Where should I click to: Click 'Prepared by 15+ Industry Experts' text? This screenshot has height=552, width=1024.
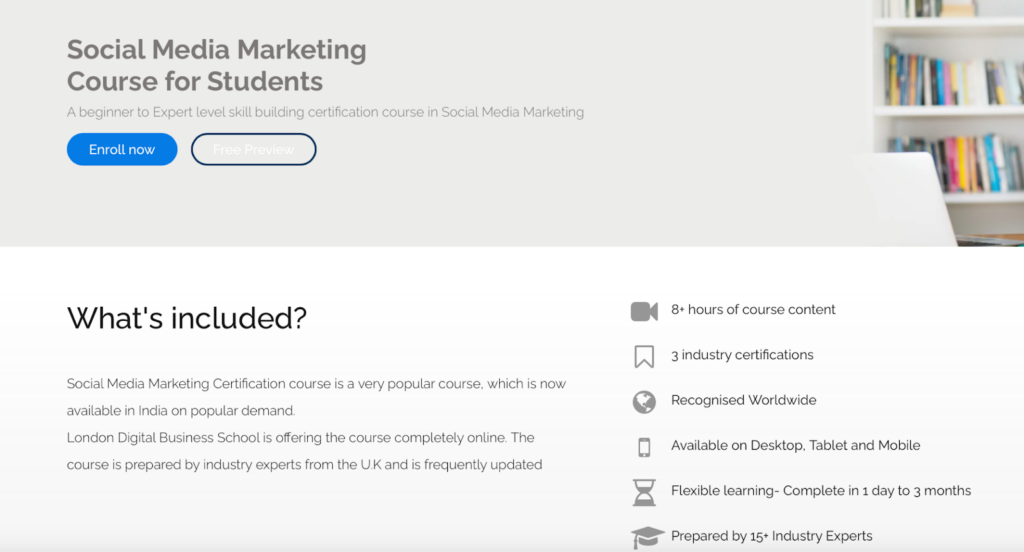(771, 536)
